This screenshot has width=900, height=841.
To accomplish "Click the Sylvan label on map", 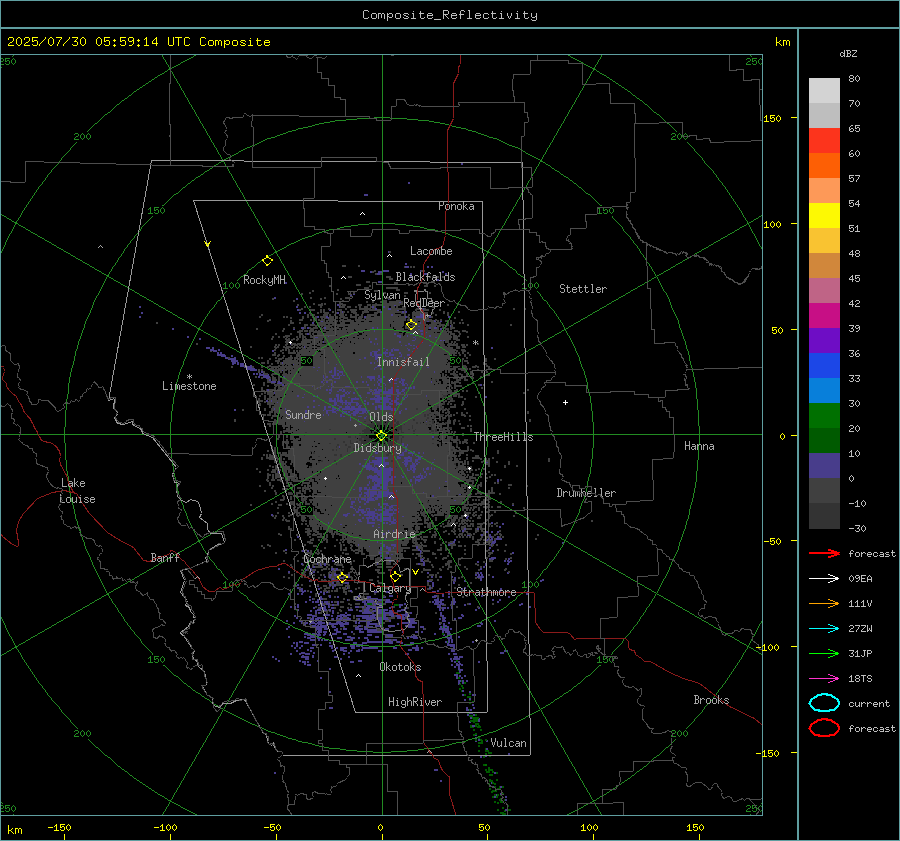I will pos(382,295).
